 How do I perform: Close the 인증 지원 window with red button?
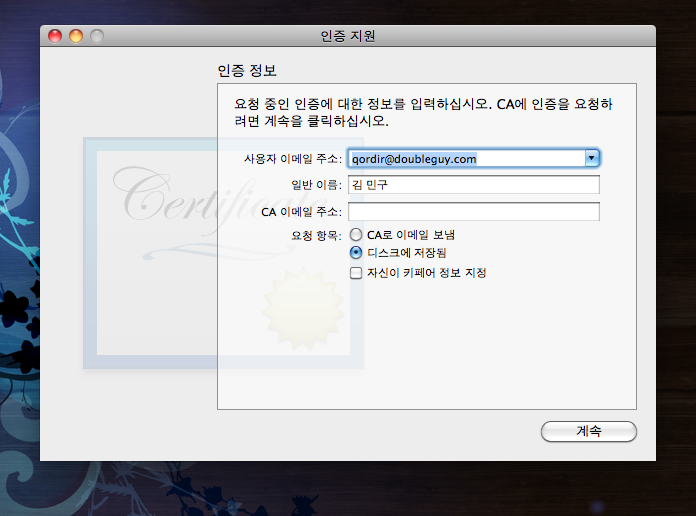click(x=55, y=36)
